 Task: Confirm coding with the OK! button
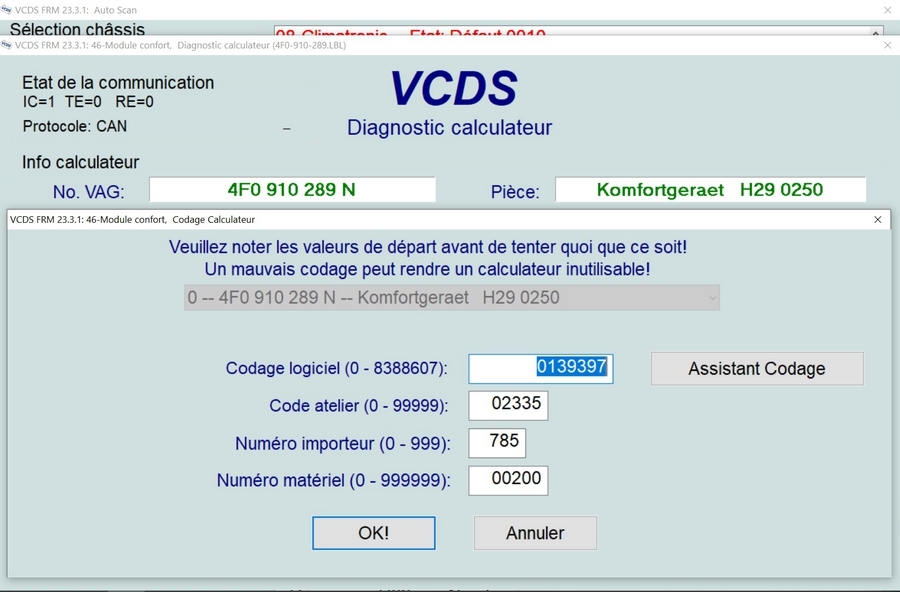(x=374, y=533)
